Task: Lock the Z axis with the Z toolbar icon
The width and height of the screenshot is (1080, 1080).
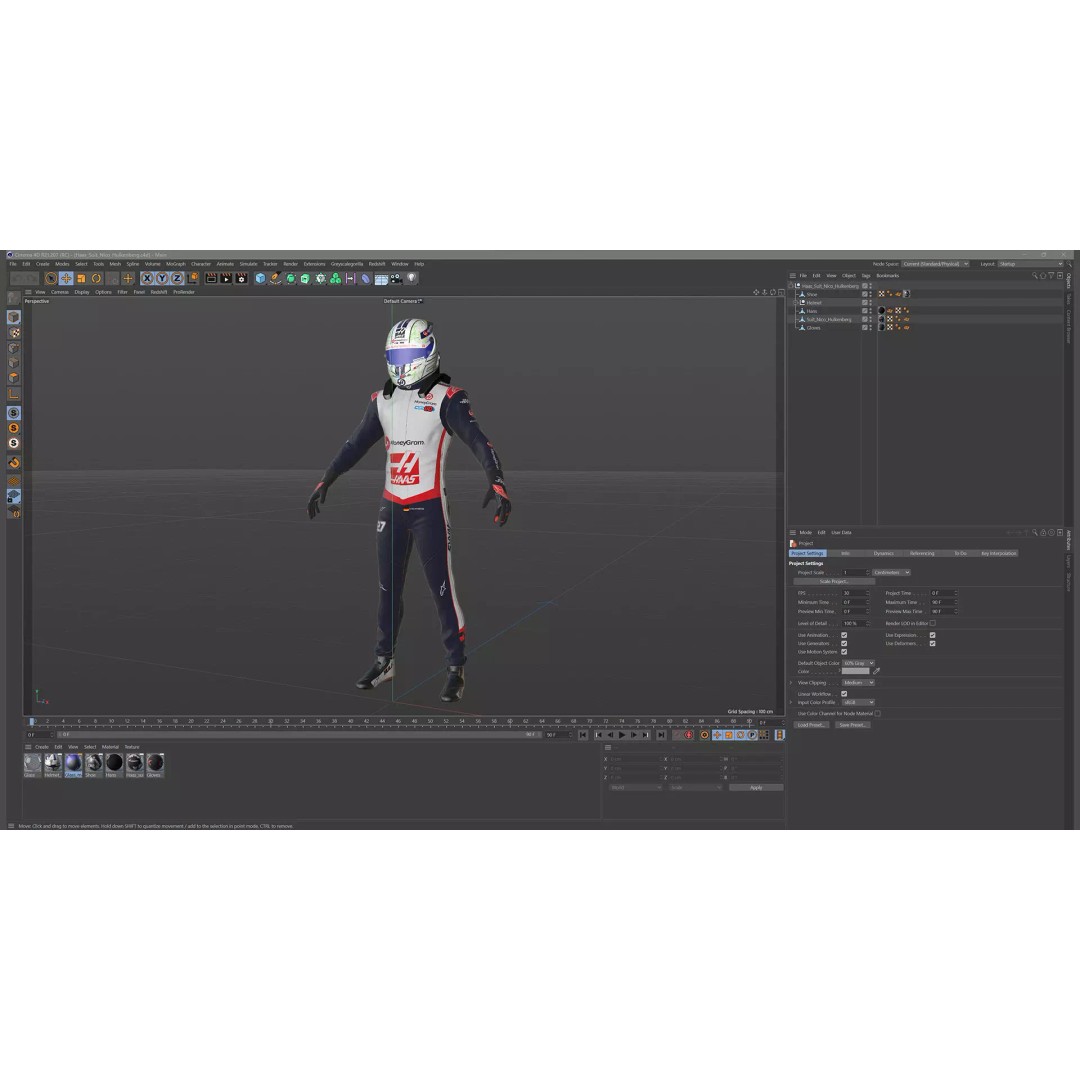Action: pyautogui.click(x=175, y=278)
